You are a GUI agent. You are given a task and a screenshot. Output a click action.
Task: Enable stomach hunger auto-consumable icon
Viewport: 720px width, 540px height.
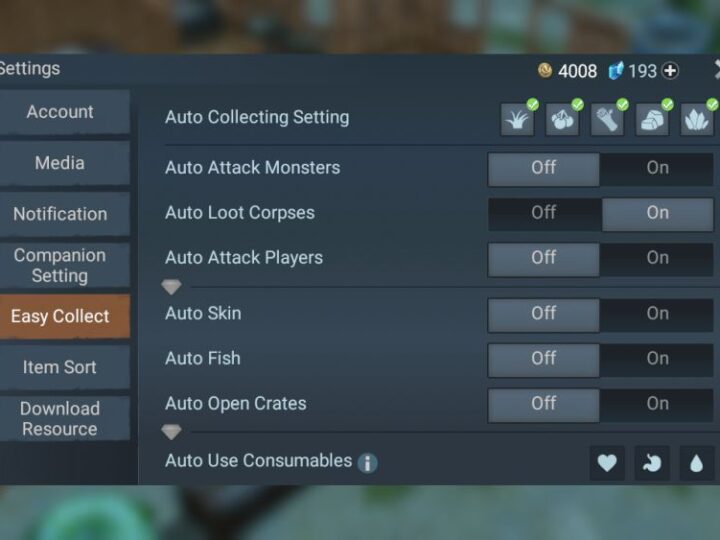coord(652,463)
